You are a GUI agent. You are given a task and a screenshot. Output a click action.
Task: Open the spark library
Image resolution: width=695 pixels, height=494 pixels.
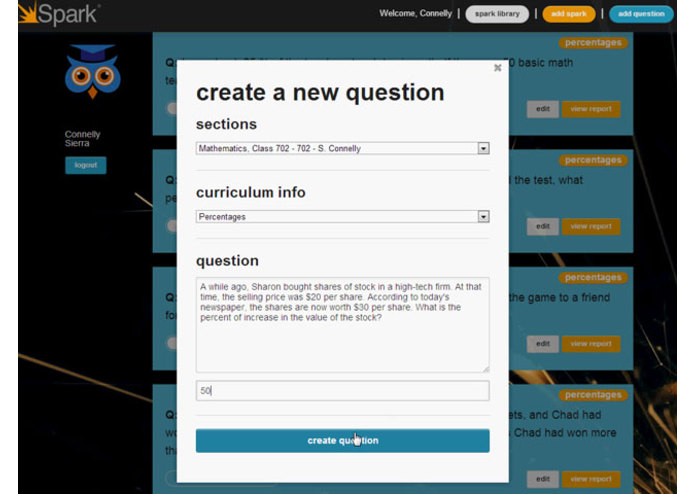(497, 14)
